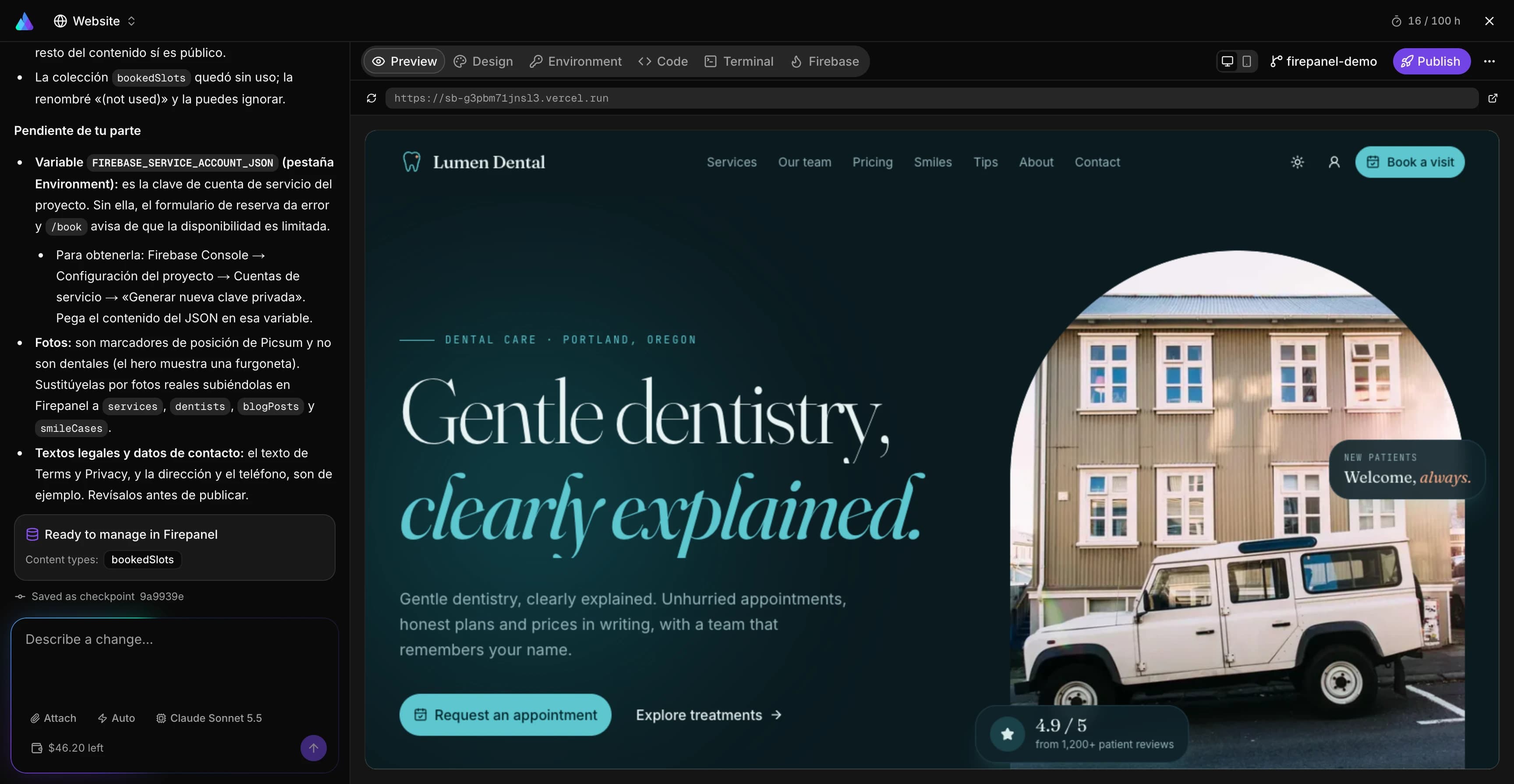Select mobile viewport preview icon
This screenshot has height=784, width=1514.
[x=1247, y=61]
